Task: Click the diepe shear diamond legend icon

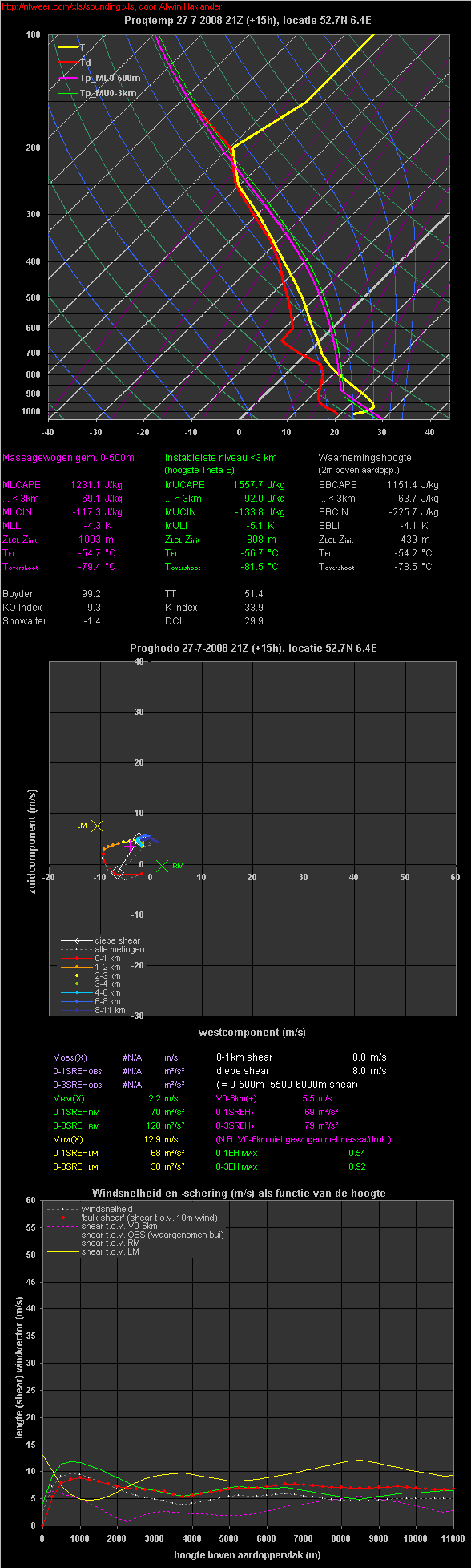Action: coord(77,940)
